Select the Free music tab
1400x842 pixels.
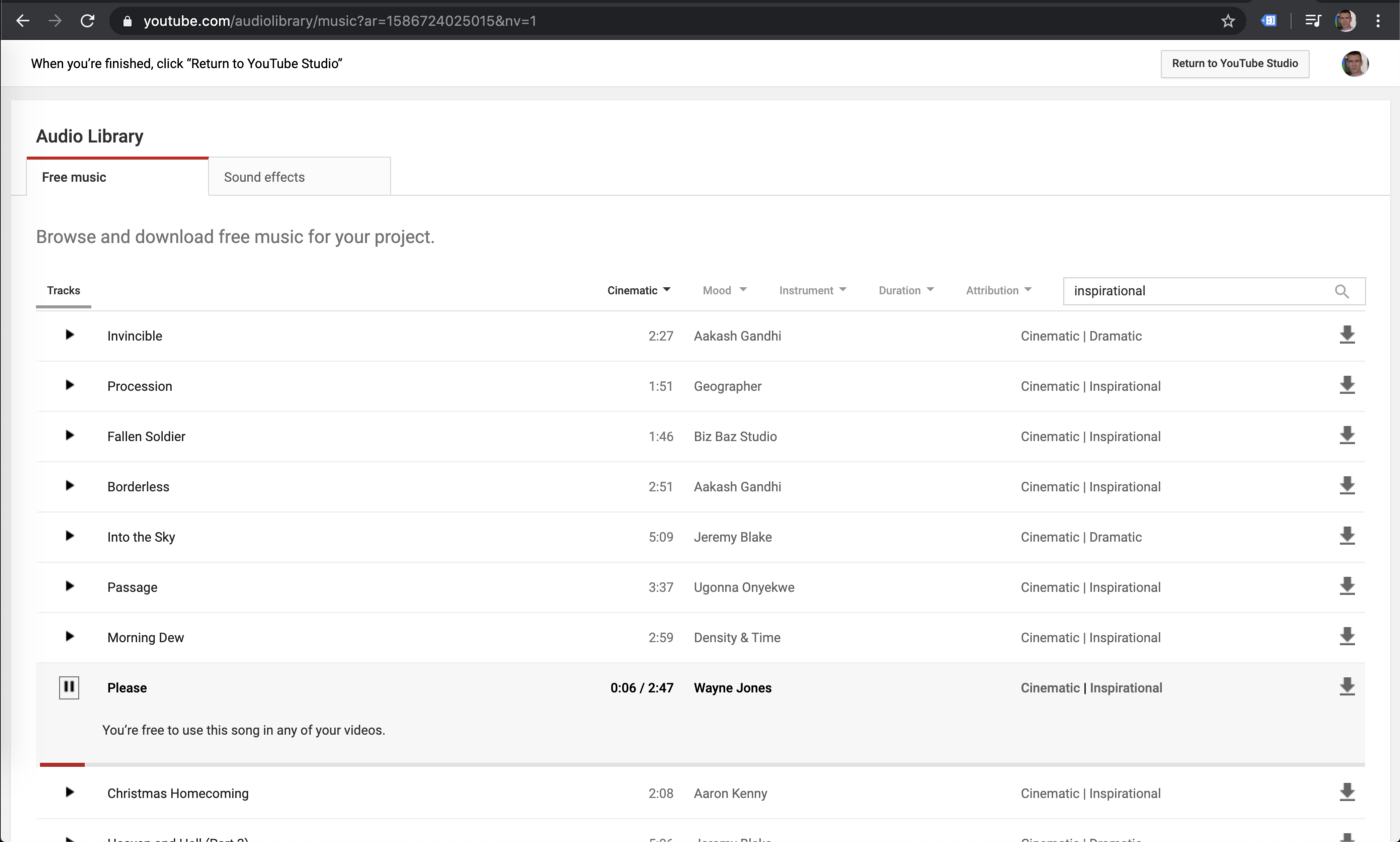117,177
